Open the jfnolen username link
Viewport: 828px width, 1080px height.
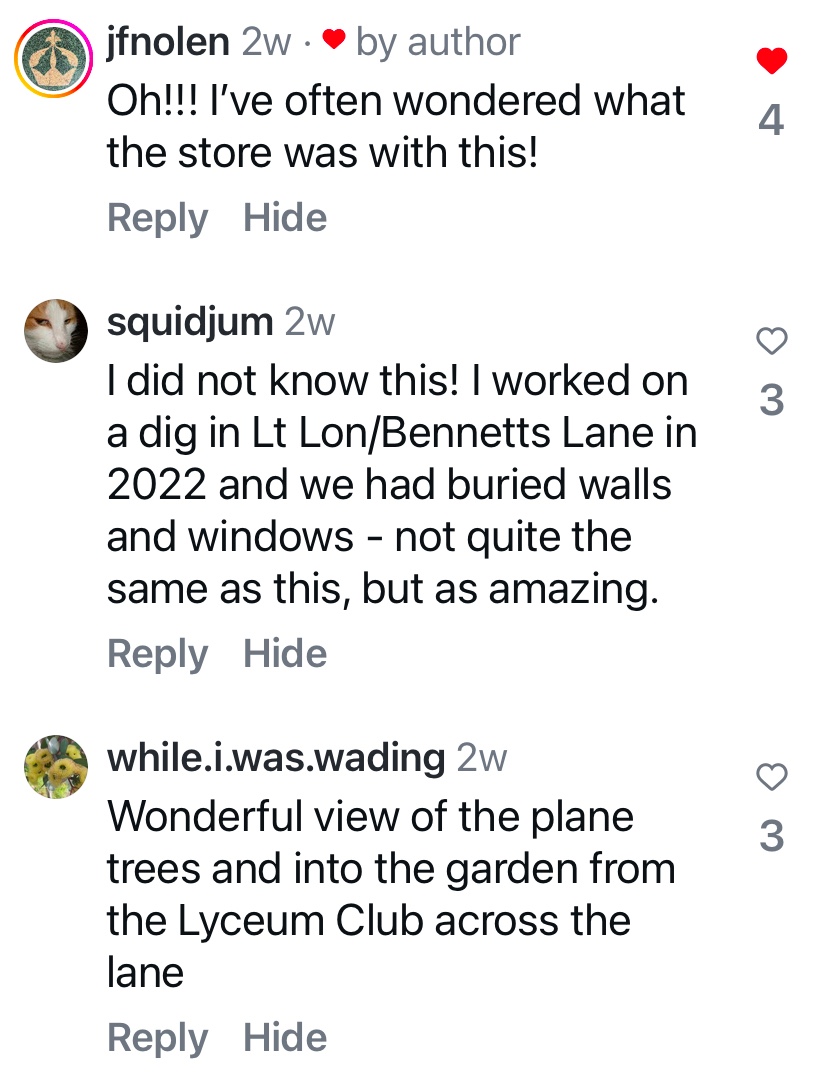coord(169,42)
